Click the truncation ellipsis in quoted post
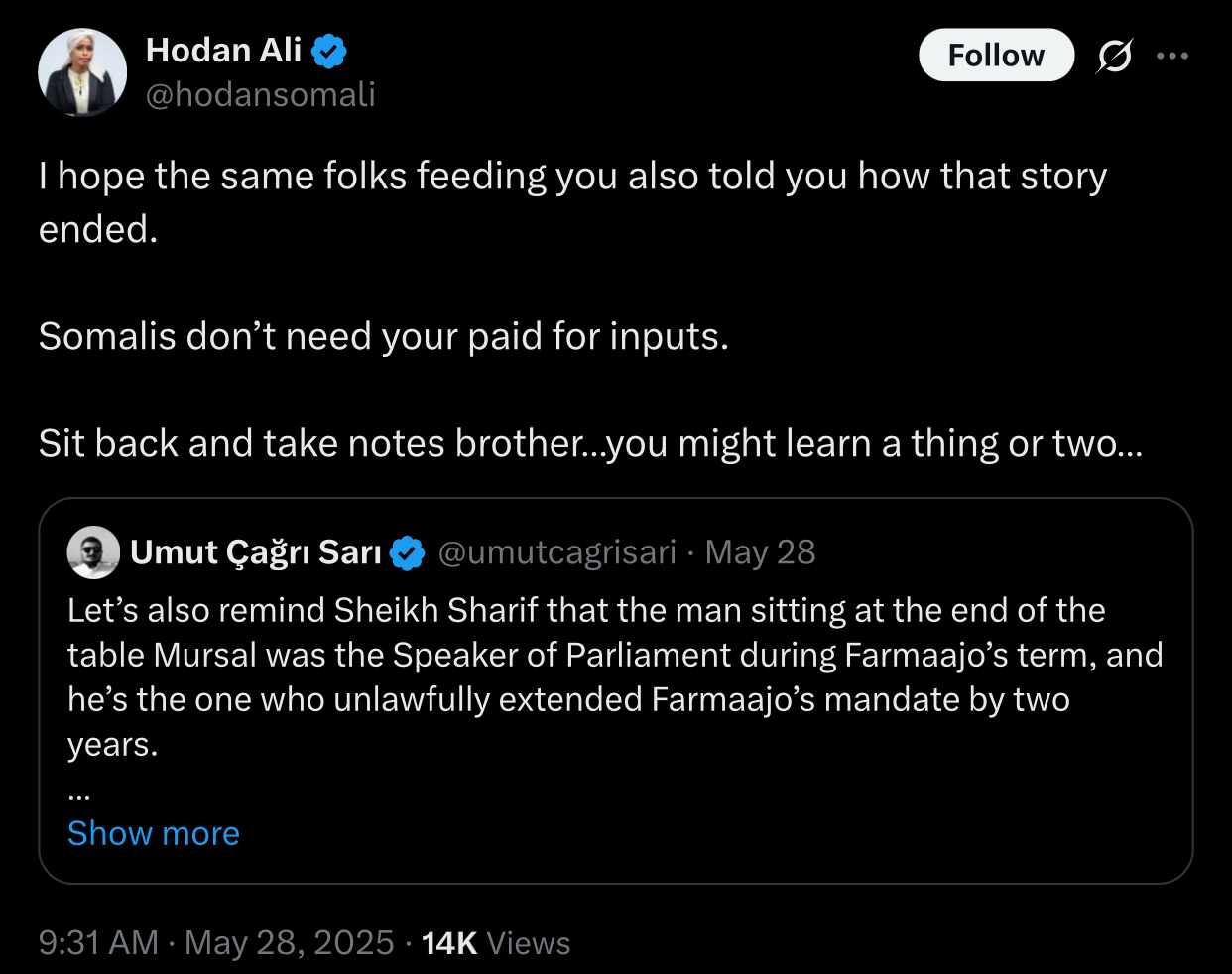 coord(79,792)
